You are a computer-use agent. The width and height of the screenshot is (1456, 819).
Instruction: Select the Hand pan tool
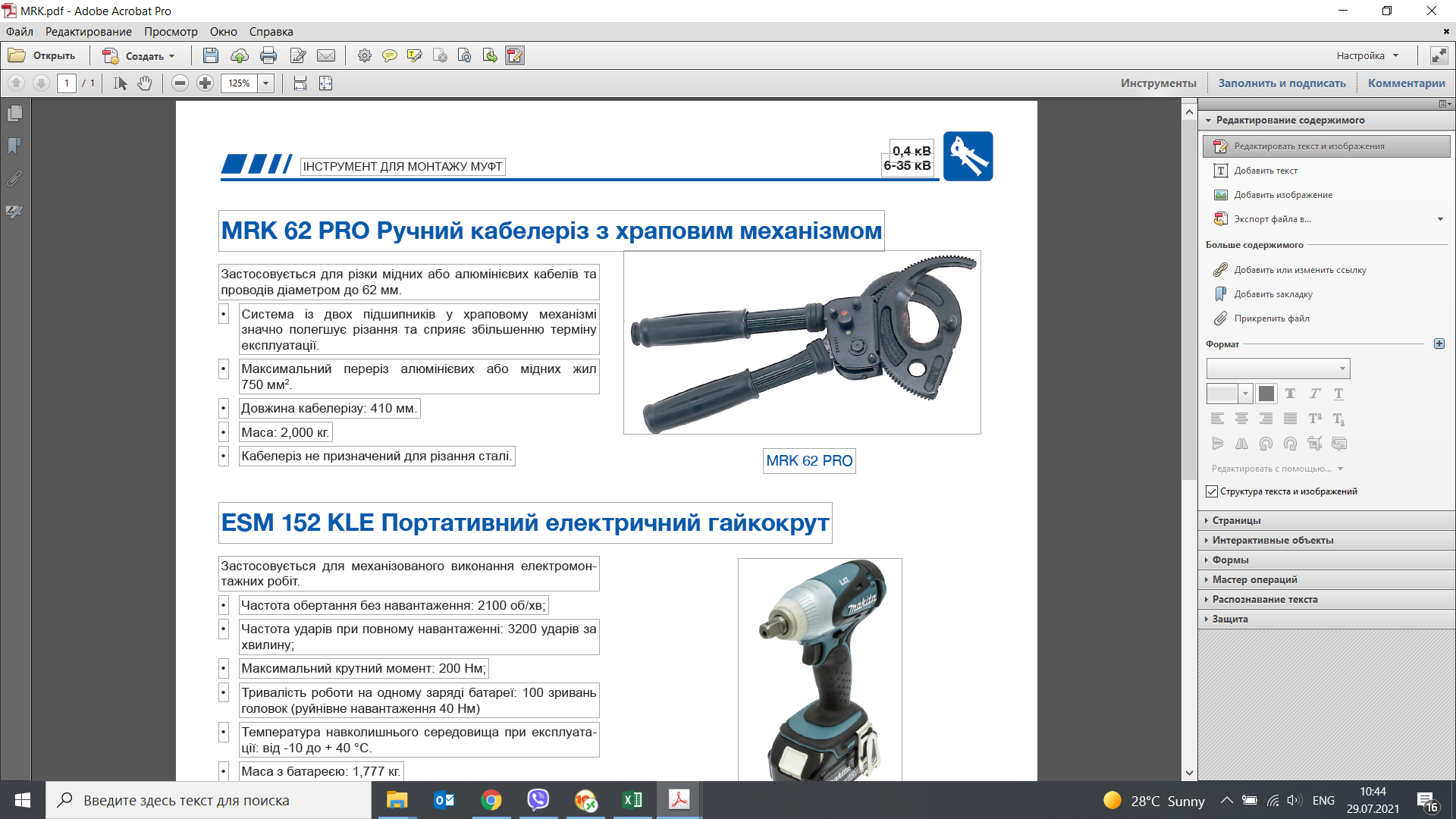tap(145, 83)
